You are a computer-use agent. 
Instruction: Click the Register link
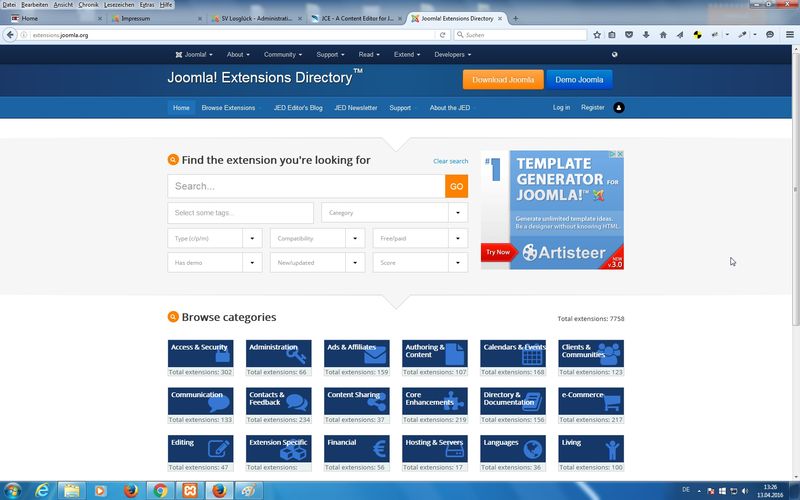(592, 108)
